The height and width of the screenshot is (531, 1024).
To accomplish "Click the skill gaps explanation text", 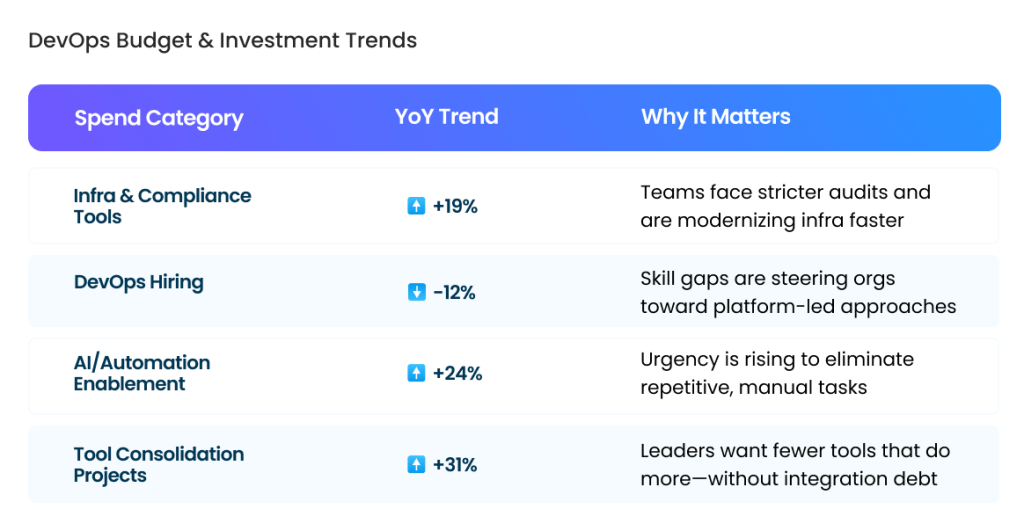I will pos(797,292).
